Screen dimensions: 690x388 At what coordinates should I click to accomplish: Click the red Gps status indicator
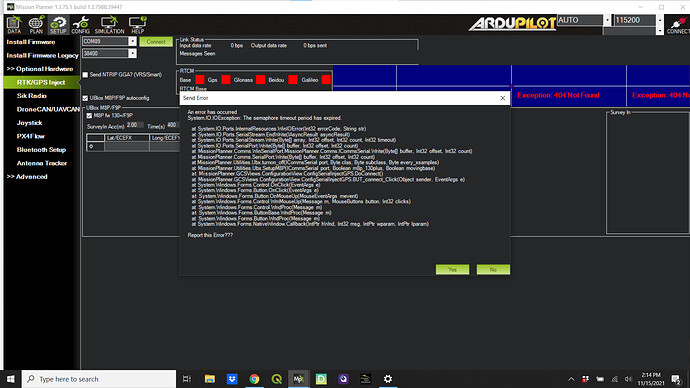[x=226, y=80]
